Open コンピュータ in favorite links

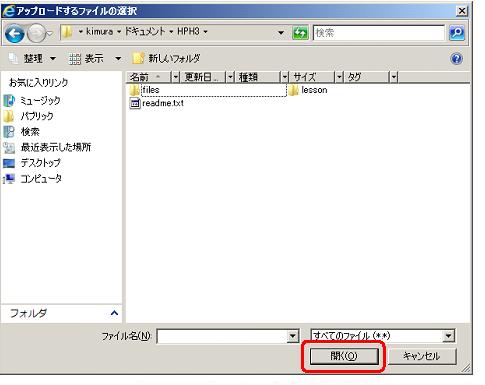33,178
